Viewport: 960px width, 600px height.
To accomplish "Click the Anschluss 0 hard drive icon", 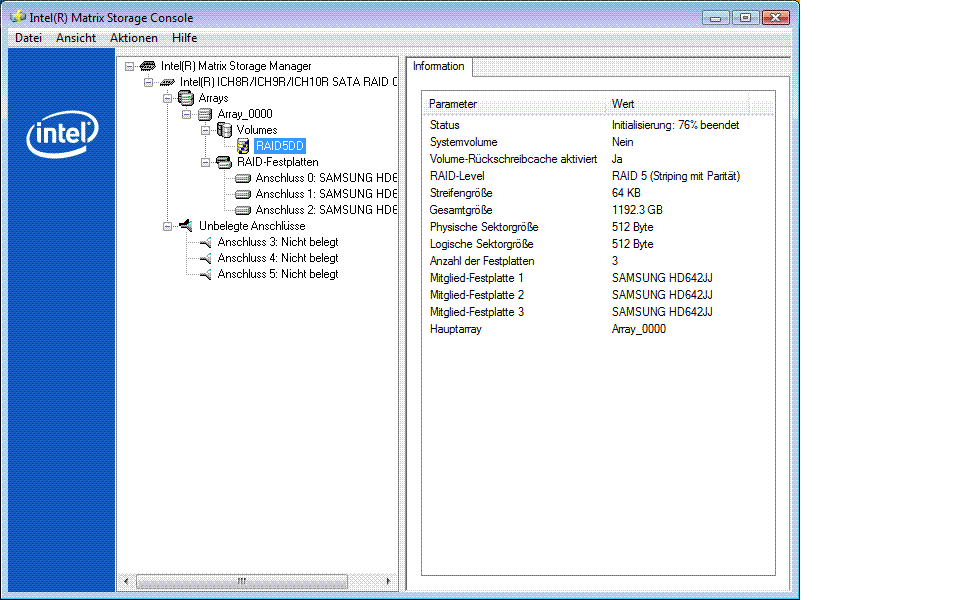I will coord(243,178).
